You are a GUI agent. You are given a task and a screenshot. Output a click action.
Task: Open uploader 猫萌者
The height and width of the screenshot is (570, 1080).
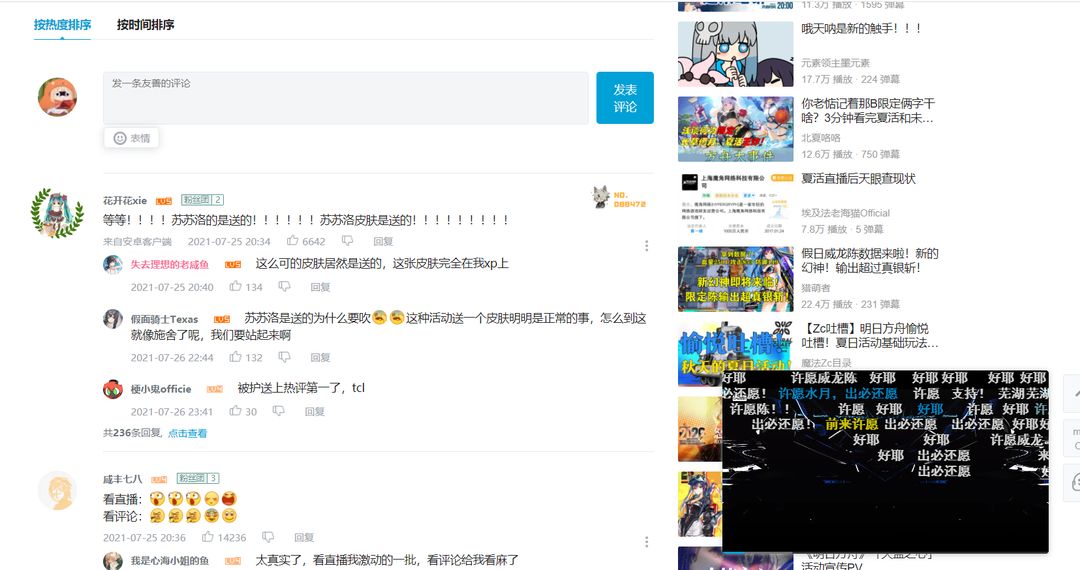(x=816, y=288)
